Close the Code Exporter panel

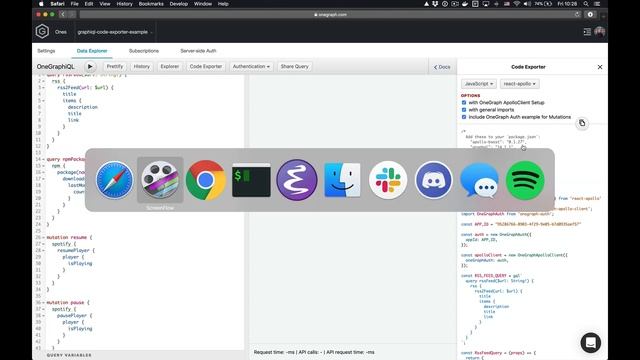(600, 67)
